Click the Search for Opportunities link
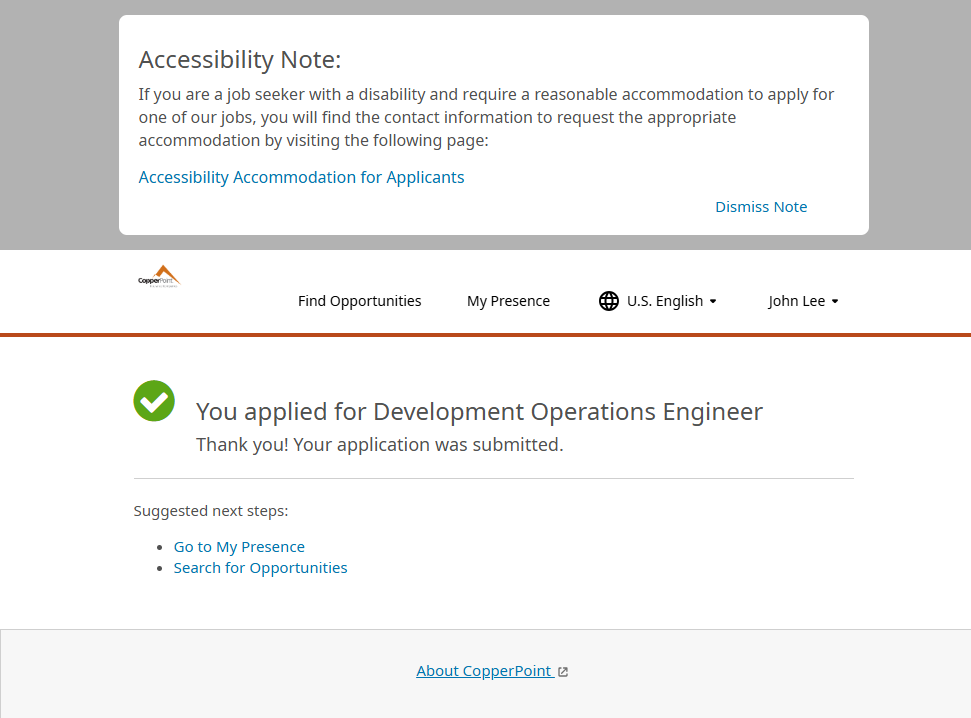Screen dimensions: 971x718 point(260,568)
